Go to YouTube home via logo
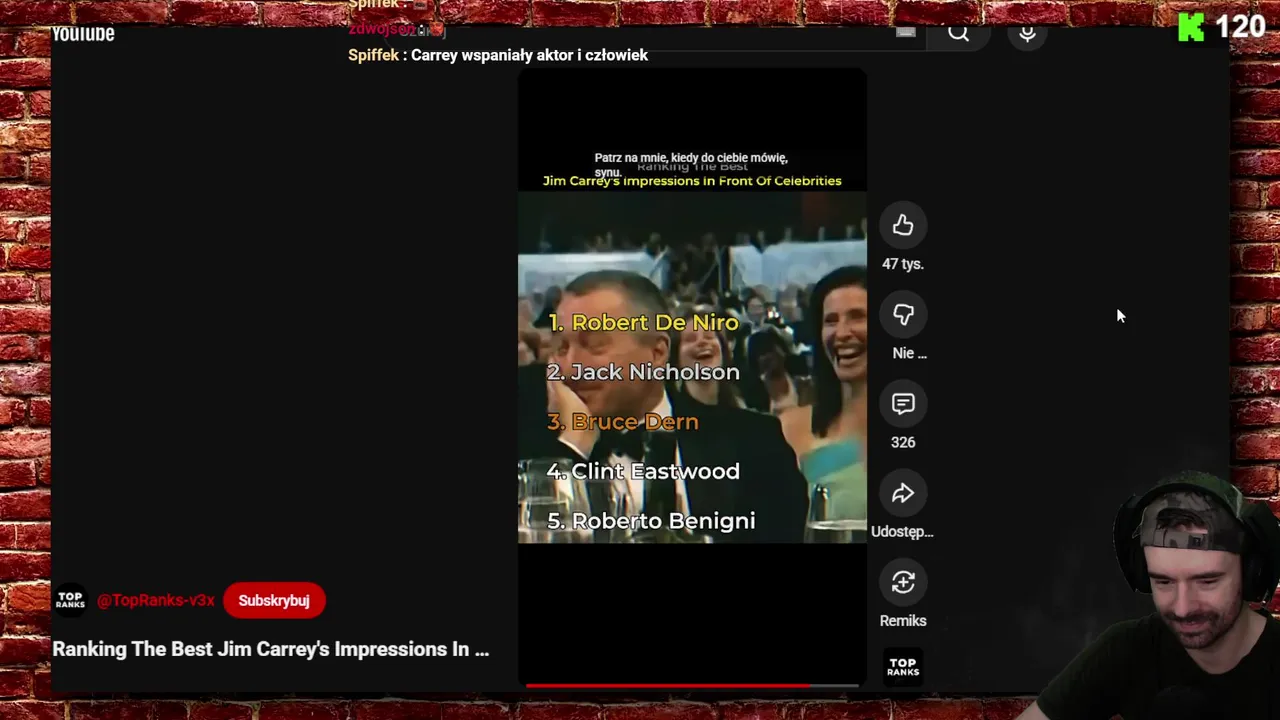Image resolution: width=1280 pixels, height=720 pixels. tap(83, 34)
